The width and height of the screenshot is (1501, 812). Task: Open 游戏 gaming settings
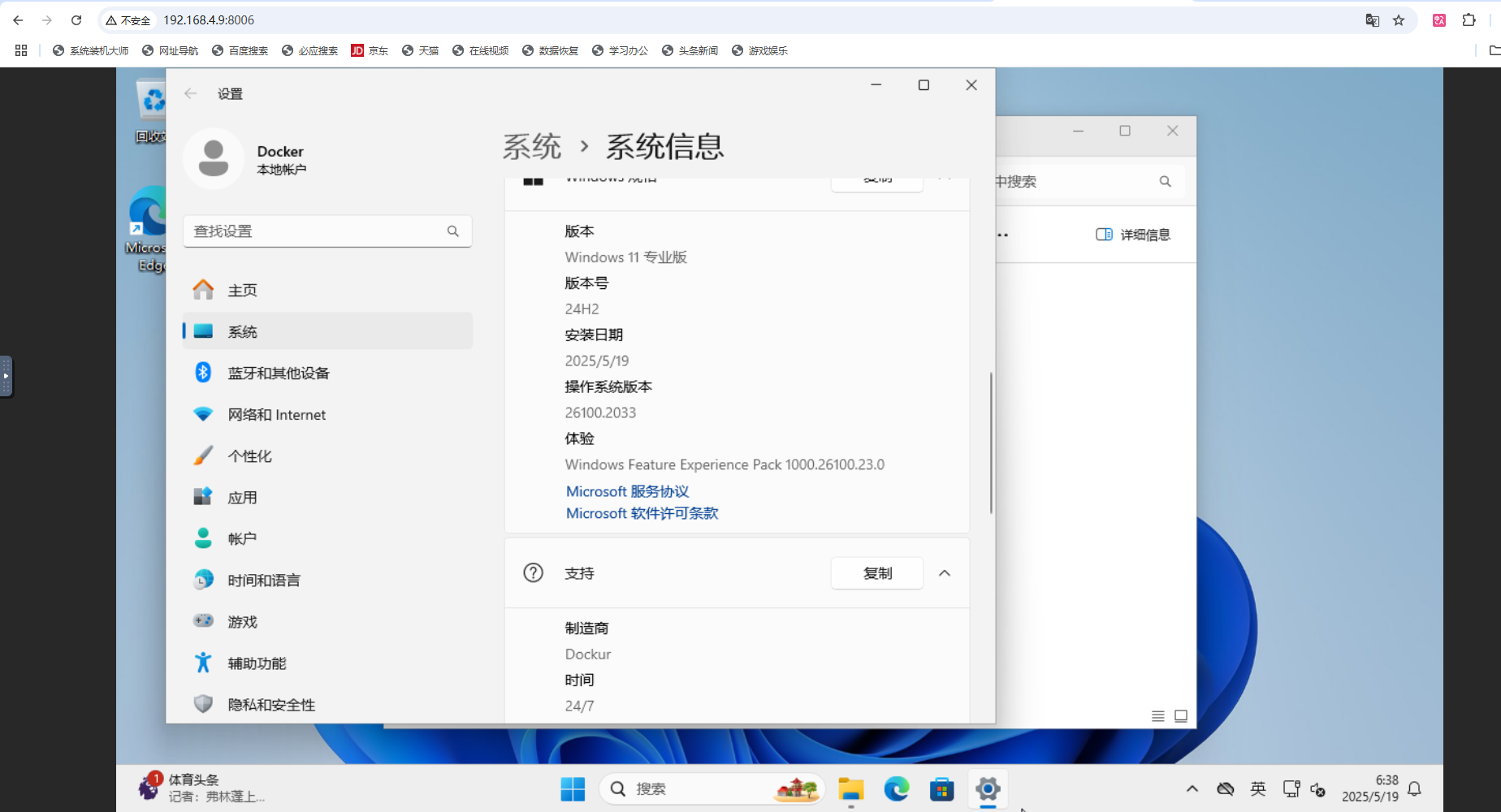[327, 621]
